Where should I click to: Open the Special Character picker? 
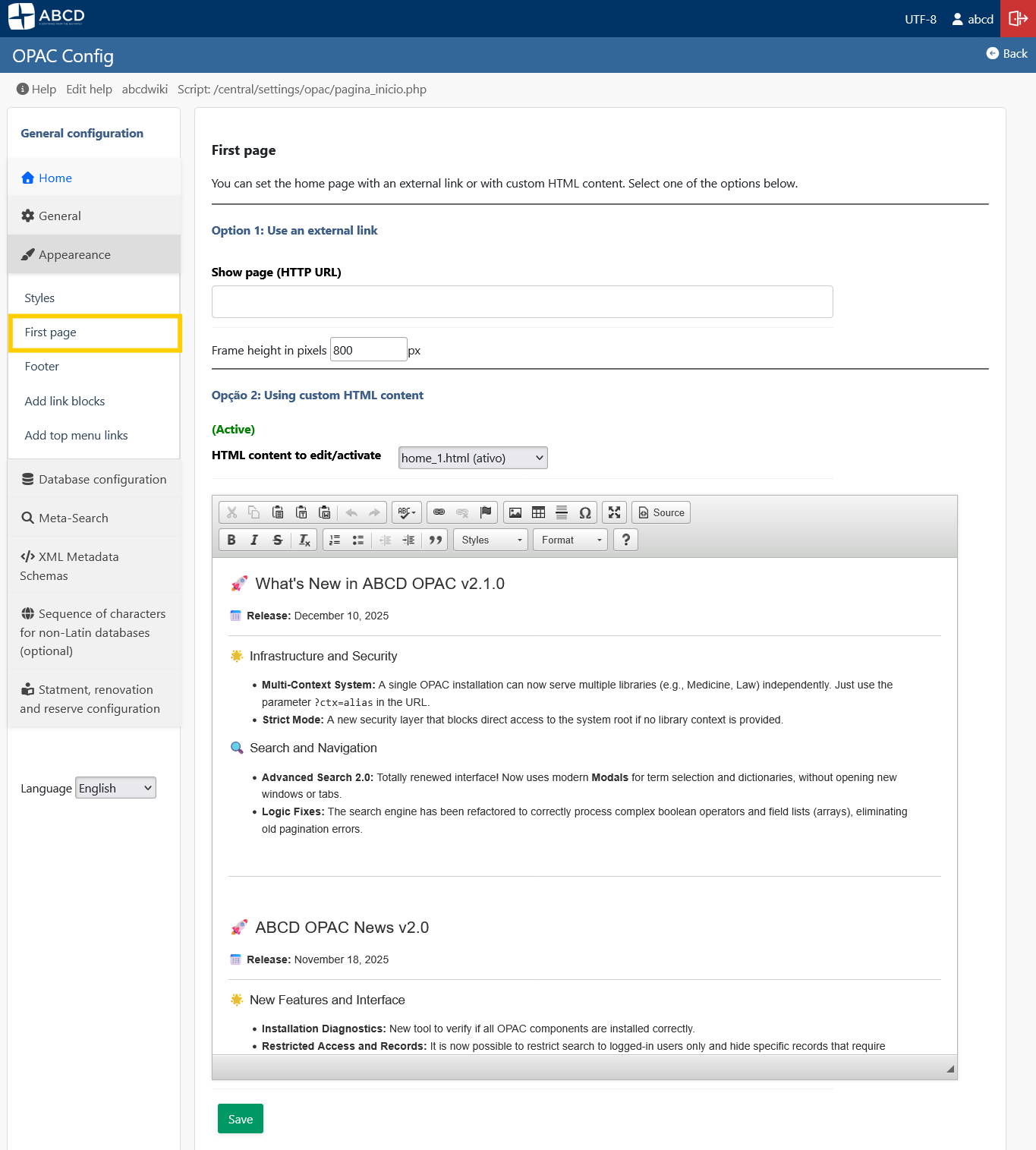tap(585, 512)
